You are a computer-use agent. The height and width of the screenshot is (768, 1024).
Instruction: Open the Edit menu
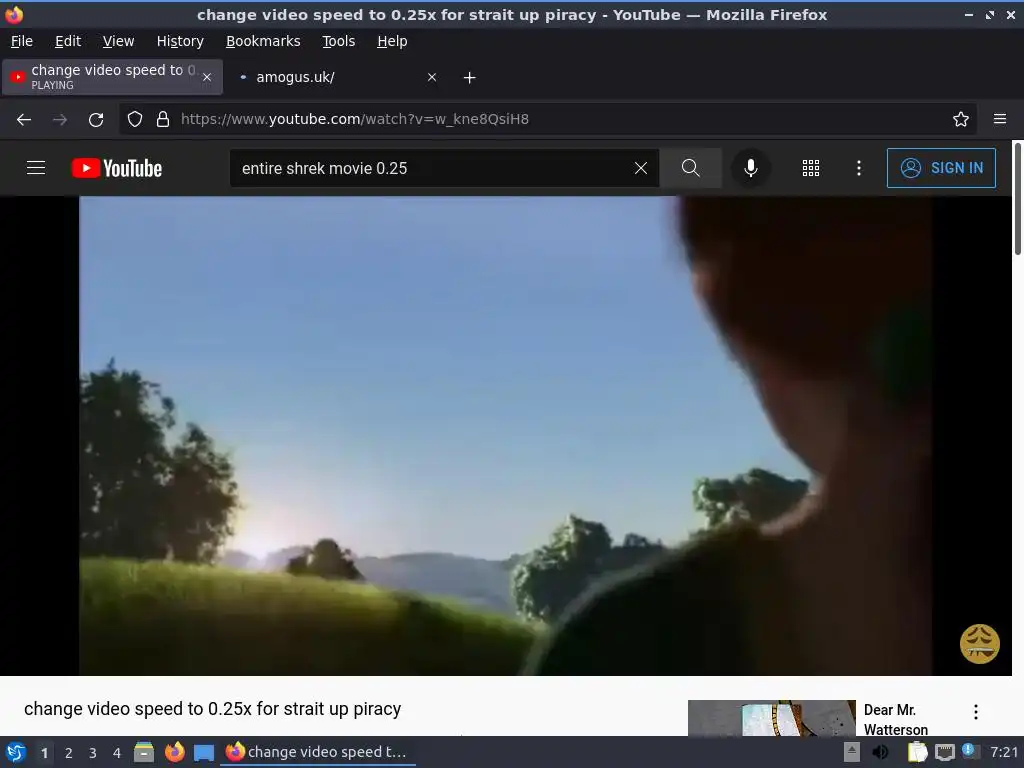(x=68, y=41)
